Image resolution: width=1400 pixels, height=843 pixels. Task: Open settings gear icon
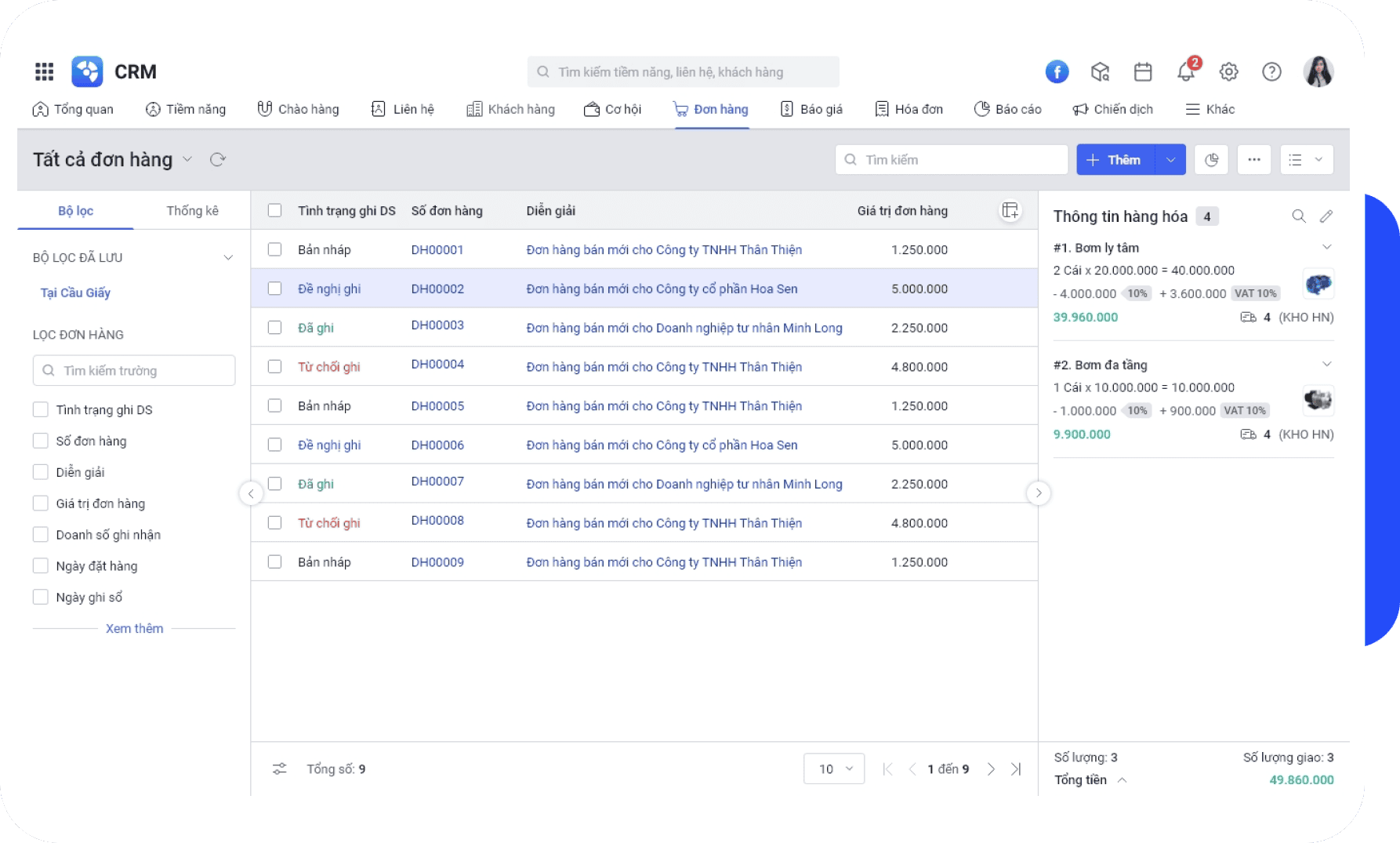tap(1228, 72)
